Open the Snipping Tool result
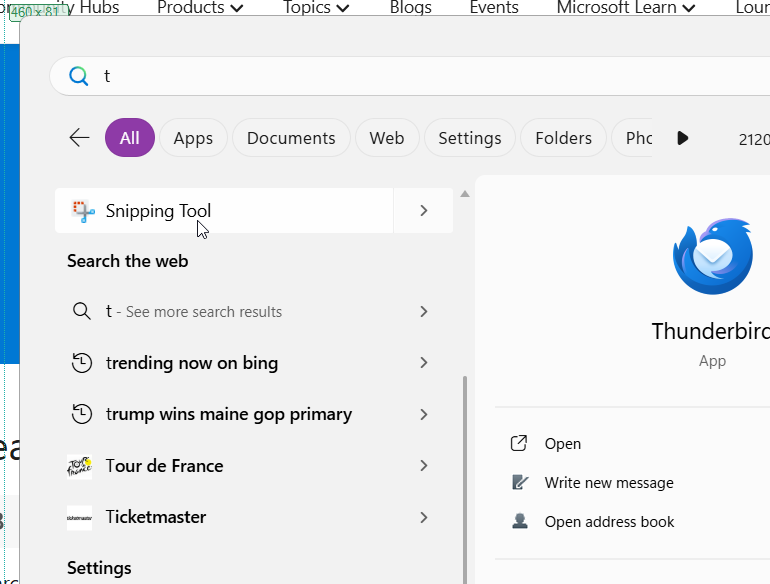 [x=224, y=211]
